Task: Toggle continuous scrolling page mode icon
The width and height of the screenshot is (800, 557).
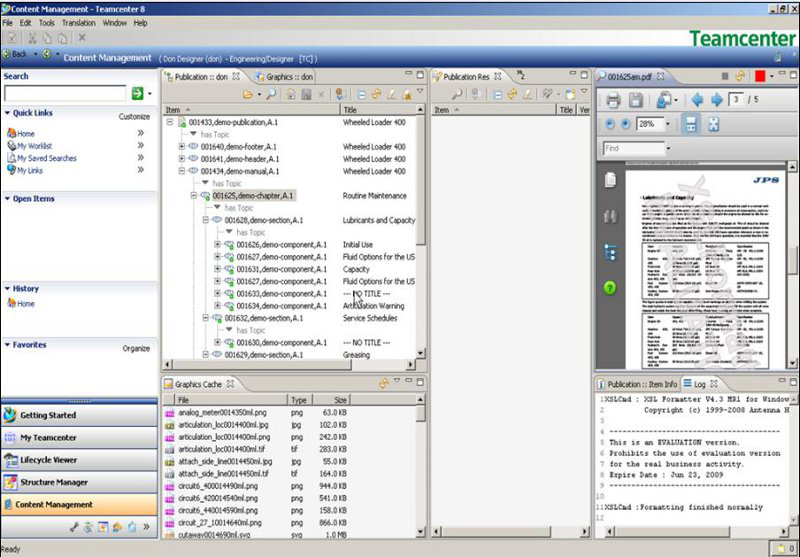Action: (690, 124)
